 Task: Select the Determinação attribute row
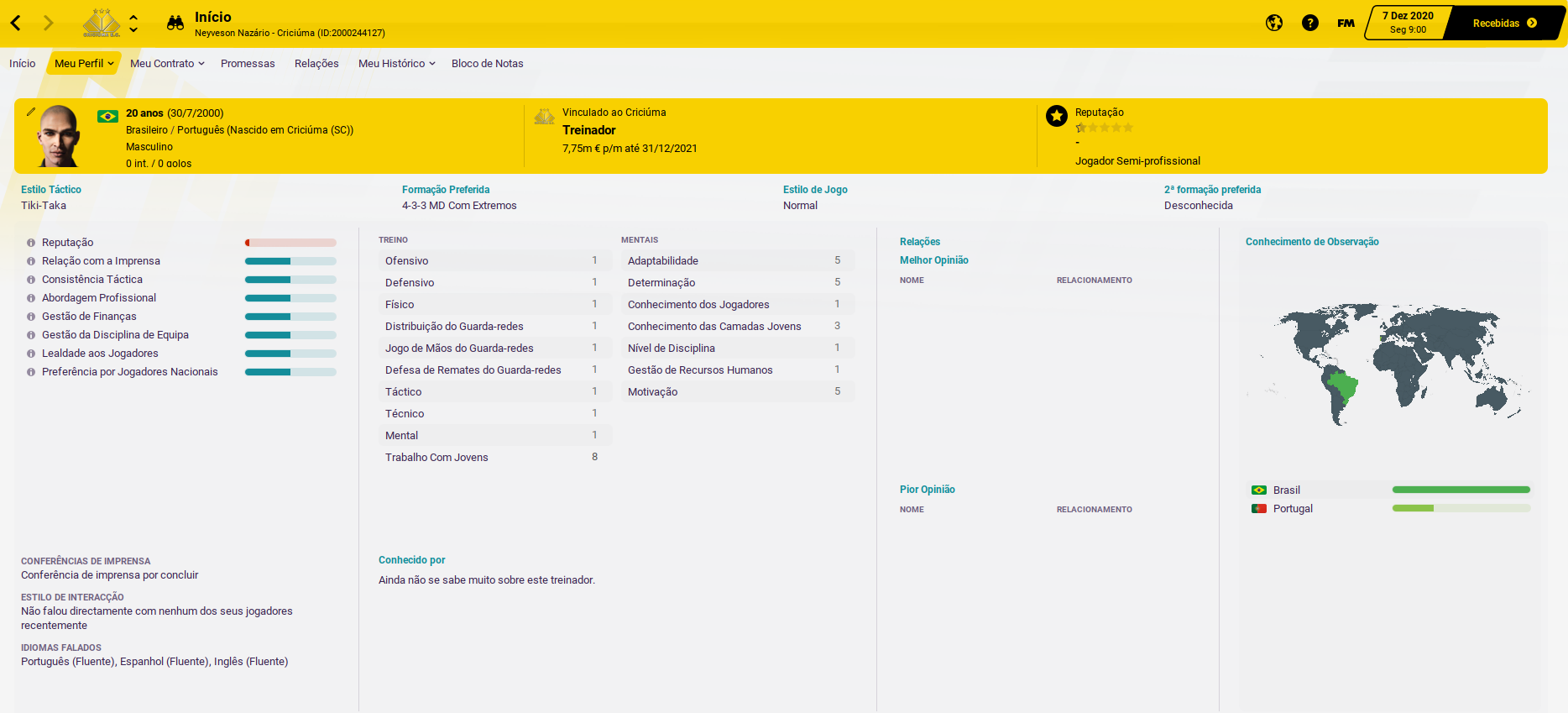tap(738, 282)
